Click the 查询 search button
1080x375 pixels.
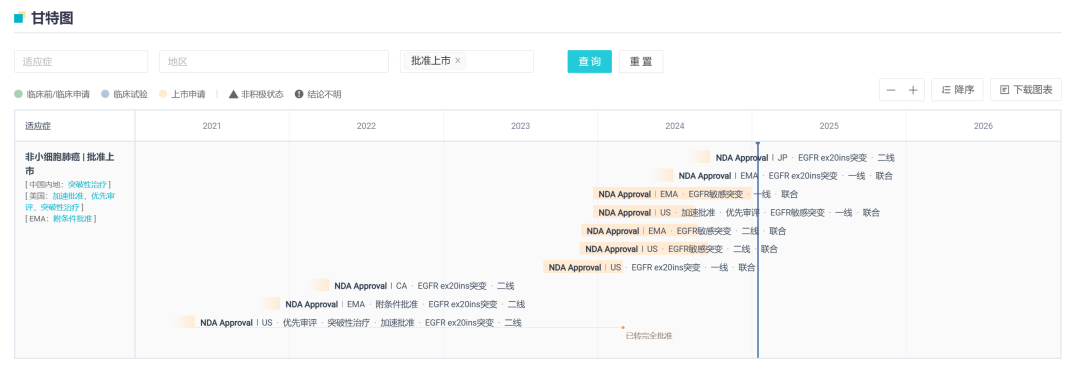click(x=590, y=61)
